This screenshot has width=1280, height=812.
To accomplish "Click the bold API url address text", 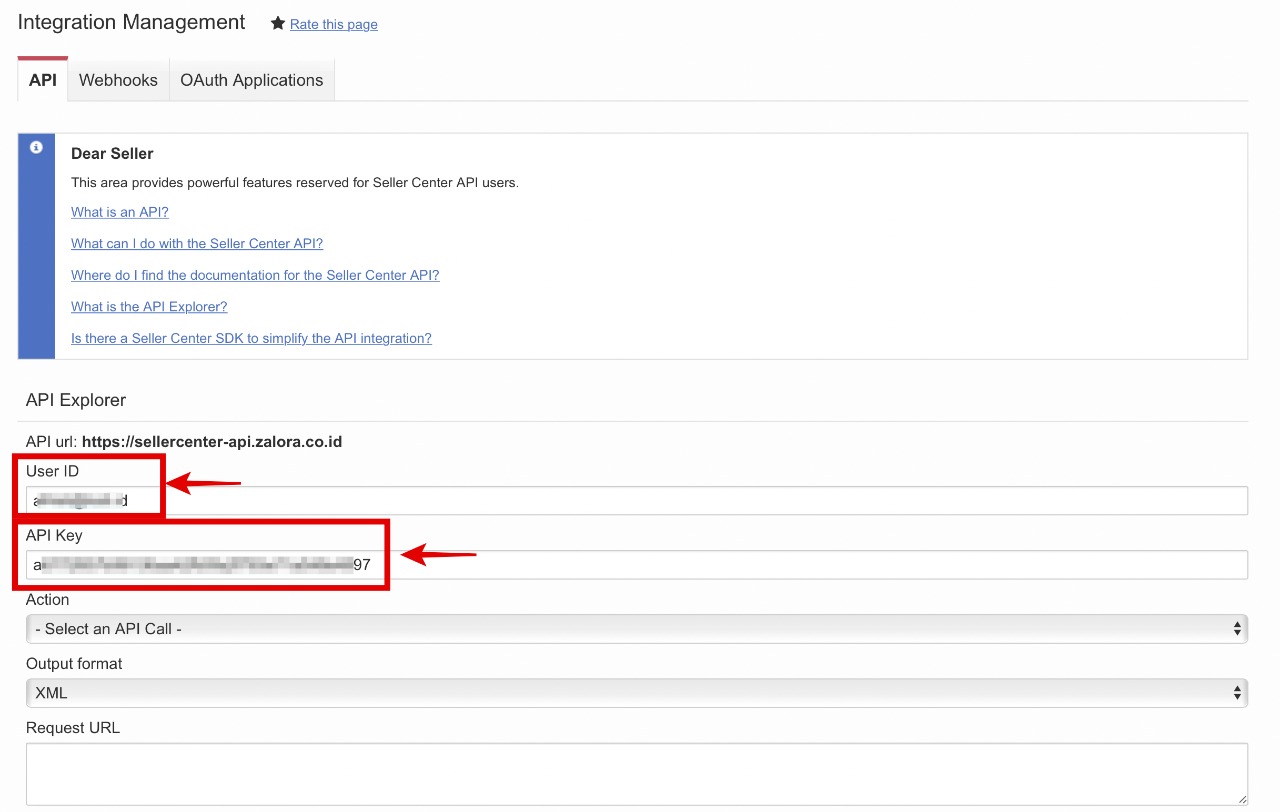I will click(212, 441).
